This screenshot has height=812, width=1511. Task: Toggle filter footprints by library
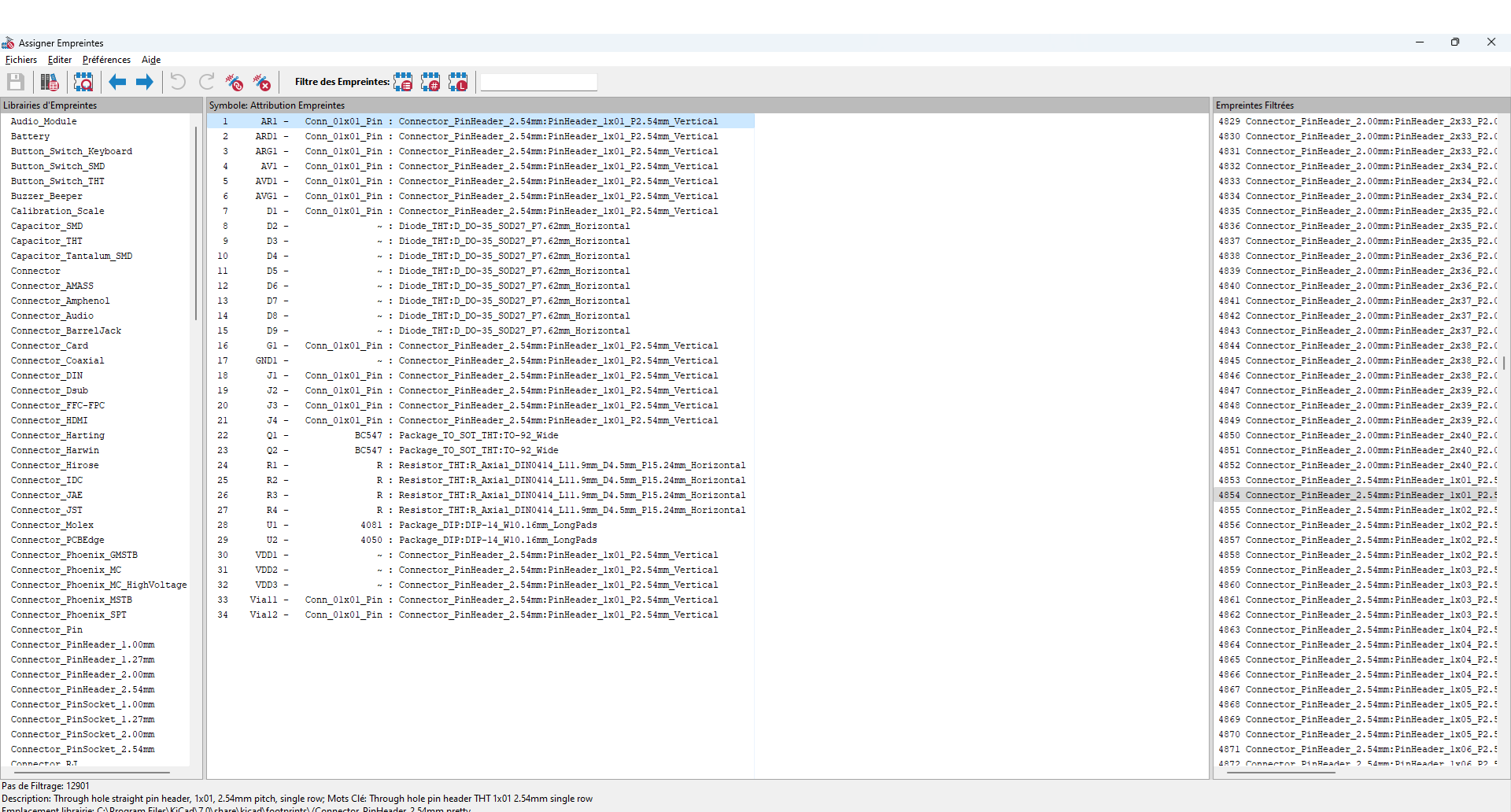tap(458, 82)
